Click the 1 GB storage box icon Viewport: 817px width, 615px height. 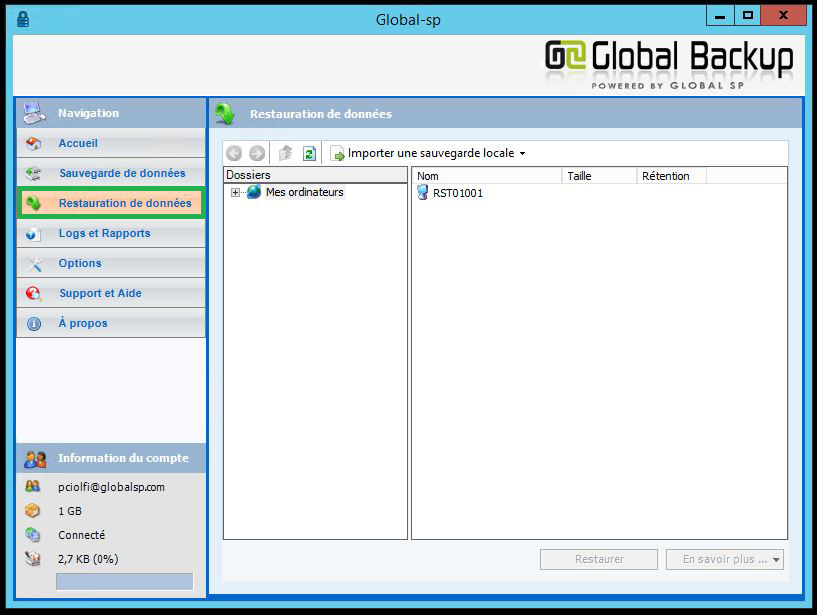[x=32, y=510]
